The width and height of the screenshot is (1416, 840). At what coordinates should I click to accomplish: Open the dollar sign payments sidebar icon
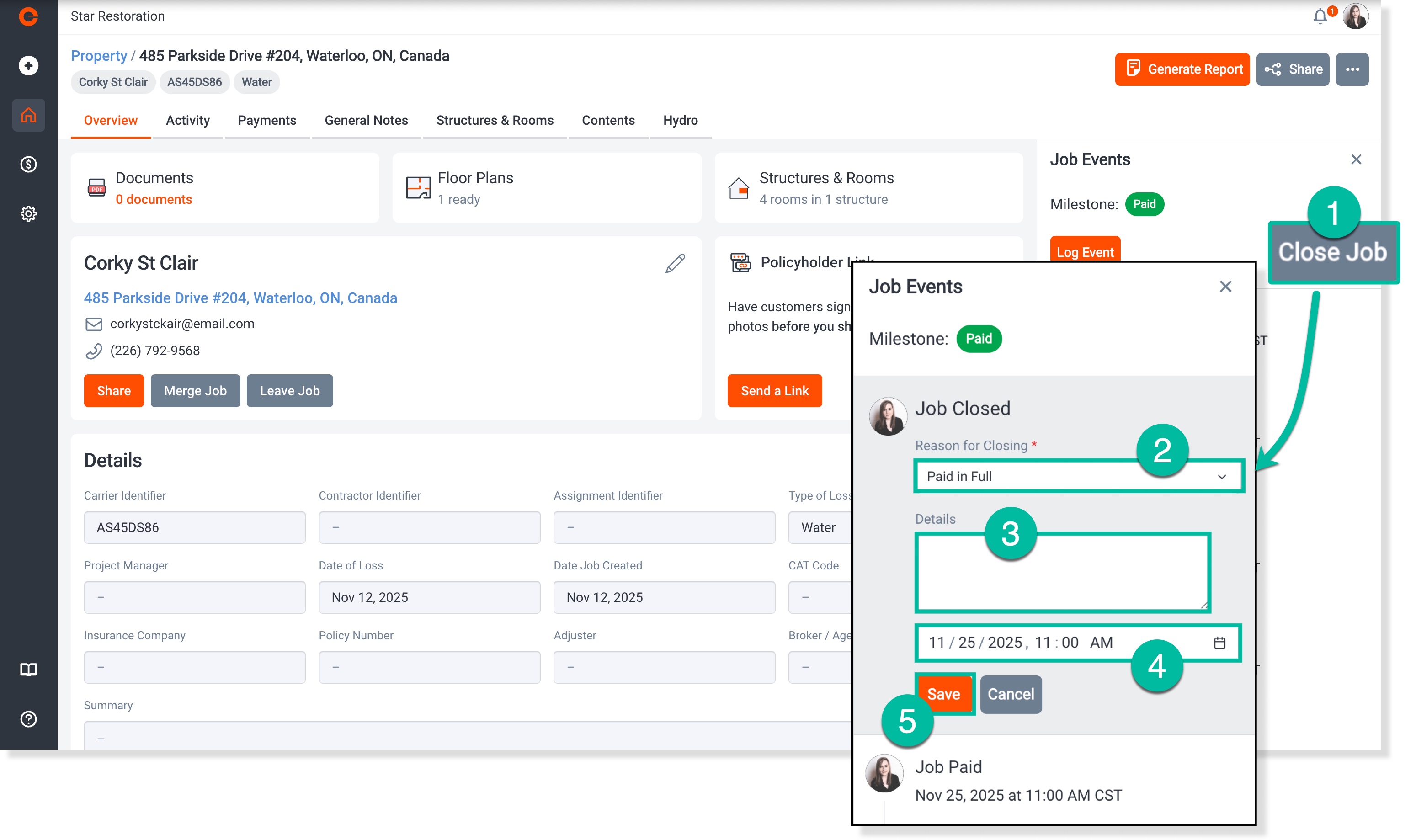pos(28,164)
